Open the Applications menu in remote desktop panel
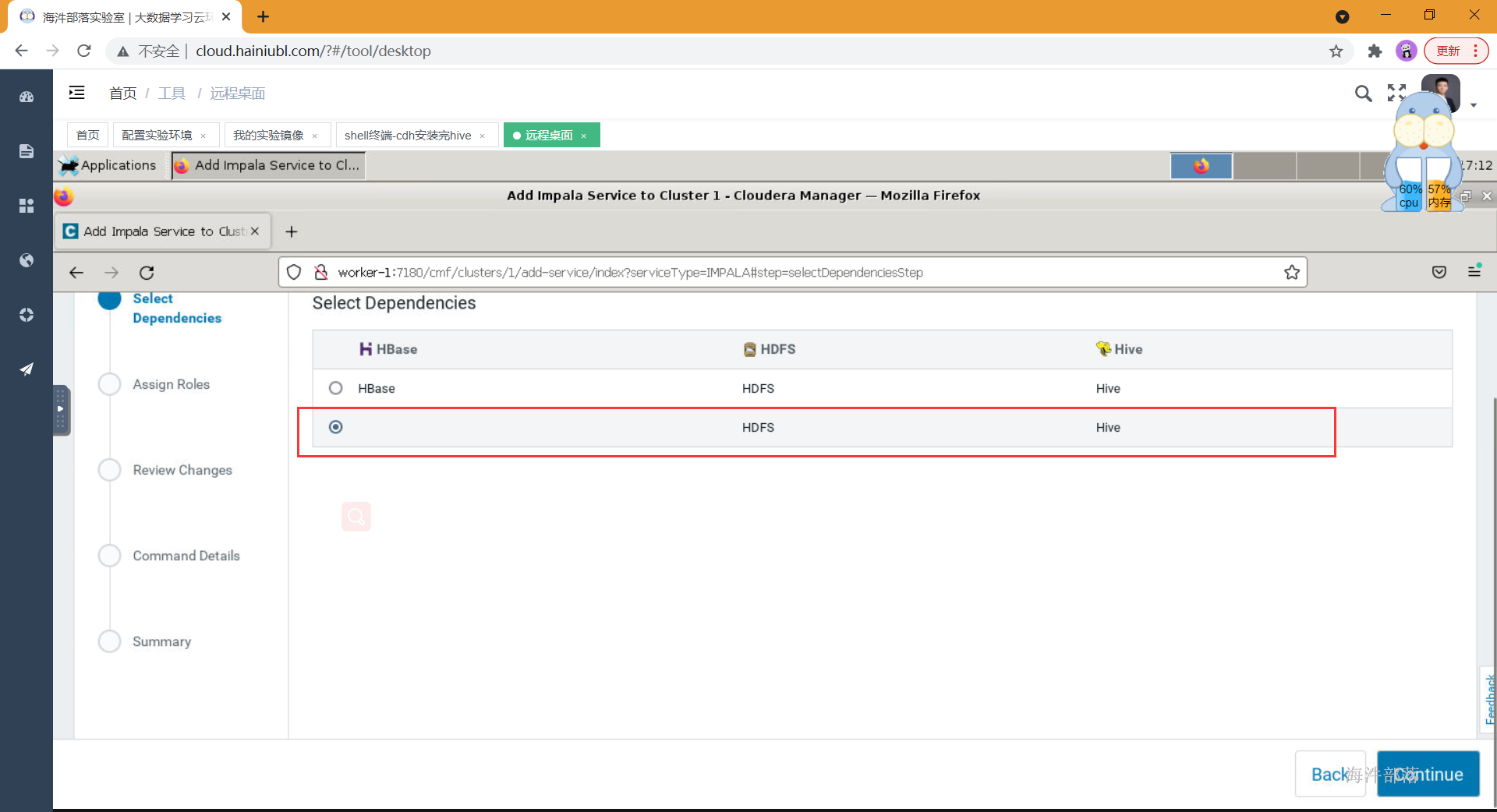 pos(109,165)
